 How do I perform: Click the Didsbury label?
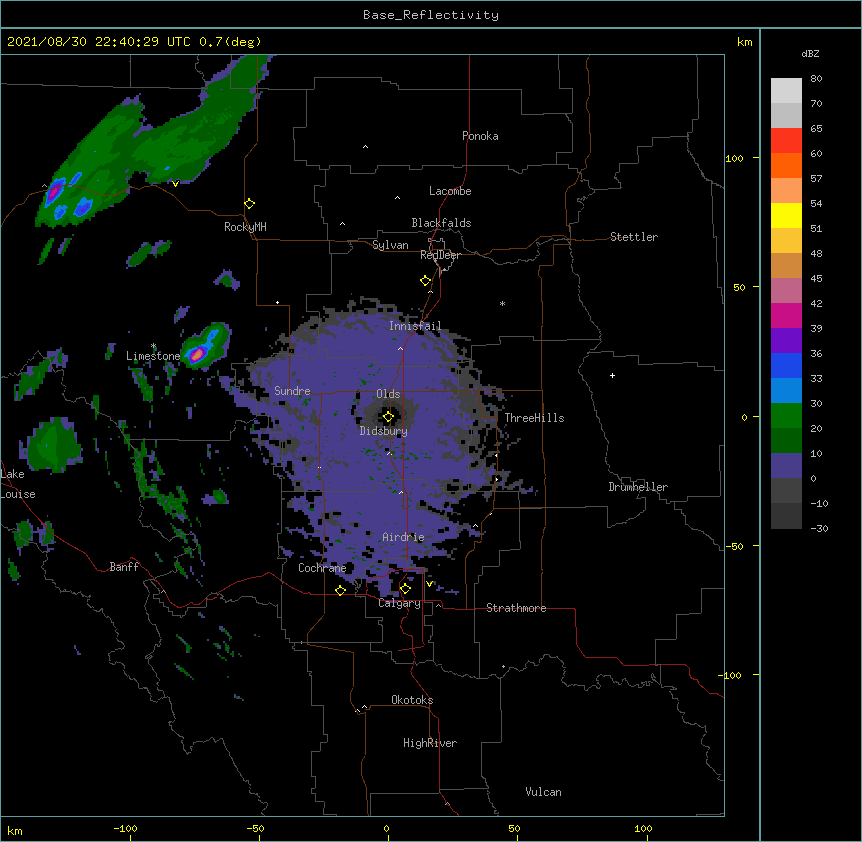click(384, 431)
